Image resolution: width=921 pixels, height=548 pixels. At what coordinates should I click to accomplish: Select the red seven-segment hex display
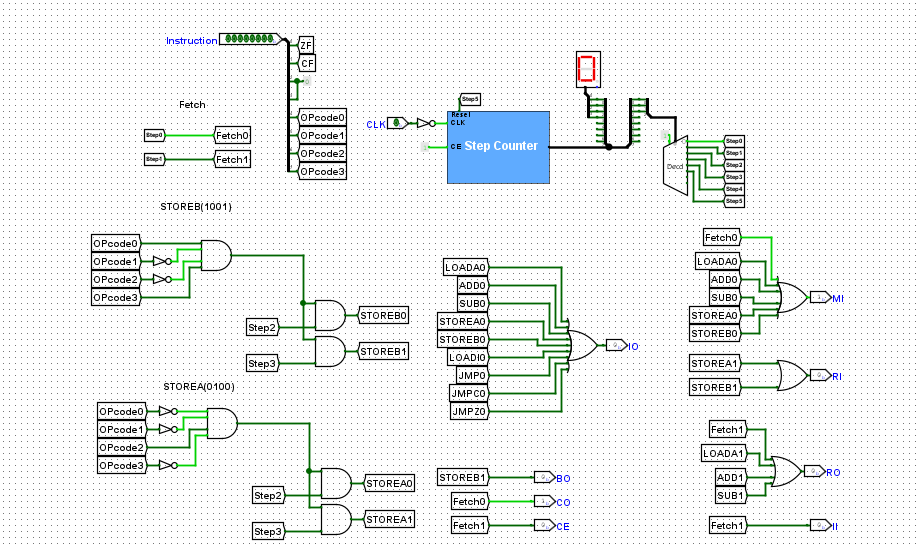[588, 69]
